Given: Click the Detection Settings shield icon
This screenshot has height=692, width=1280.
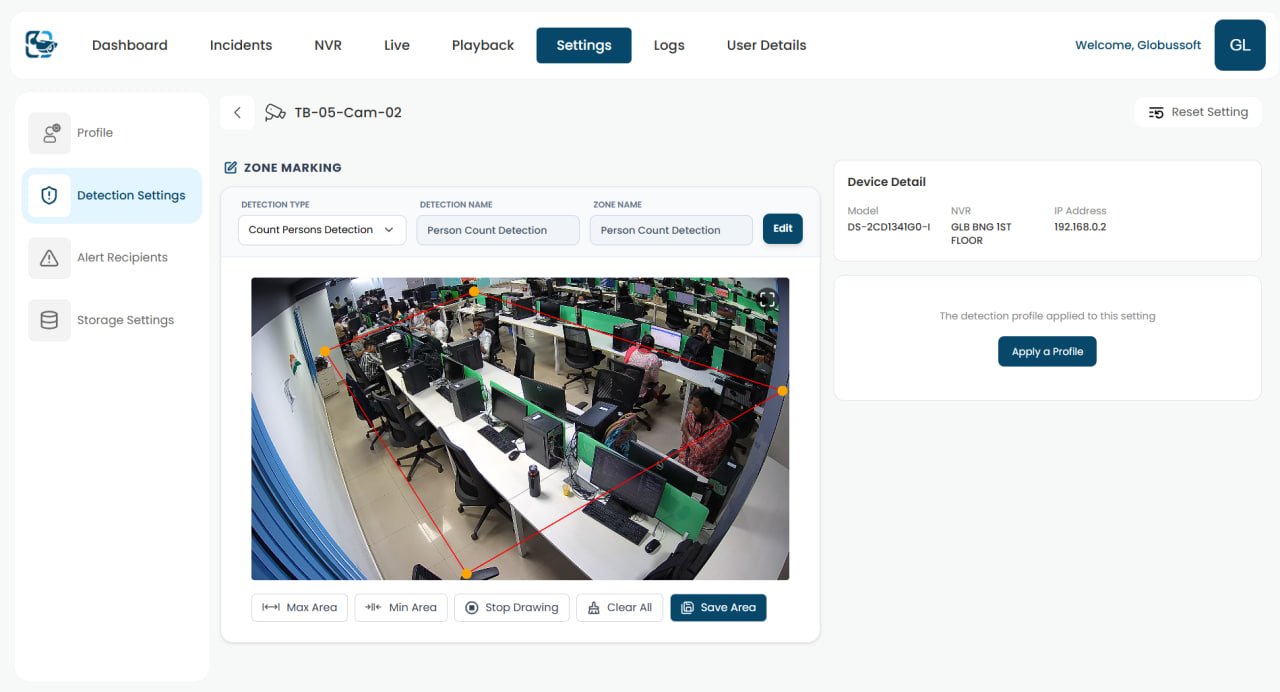Looking at the screenshot, I should tap(49, 195).
